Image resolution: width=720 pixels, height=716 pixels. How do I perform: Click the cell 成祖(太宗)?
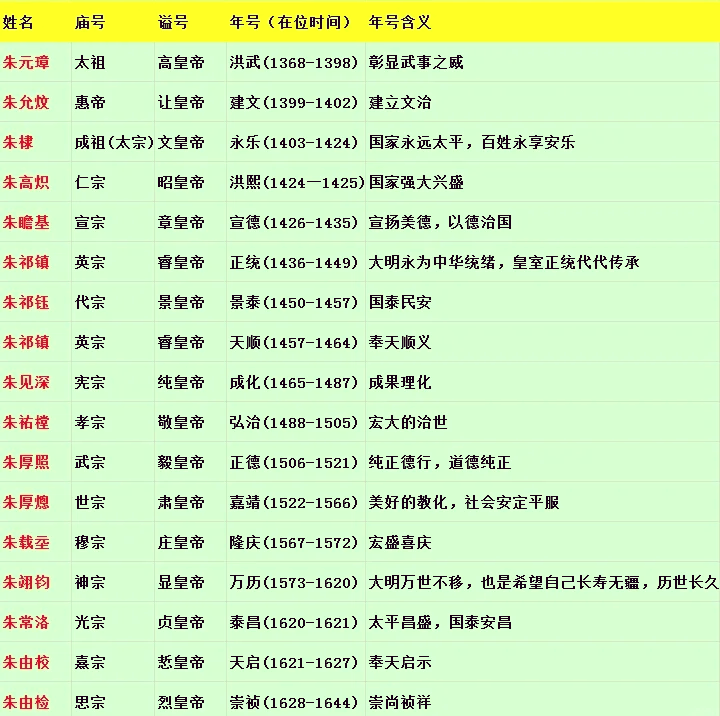114,142
